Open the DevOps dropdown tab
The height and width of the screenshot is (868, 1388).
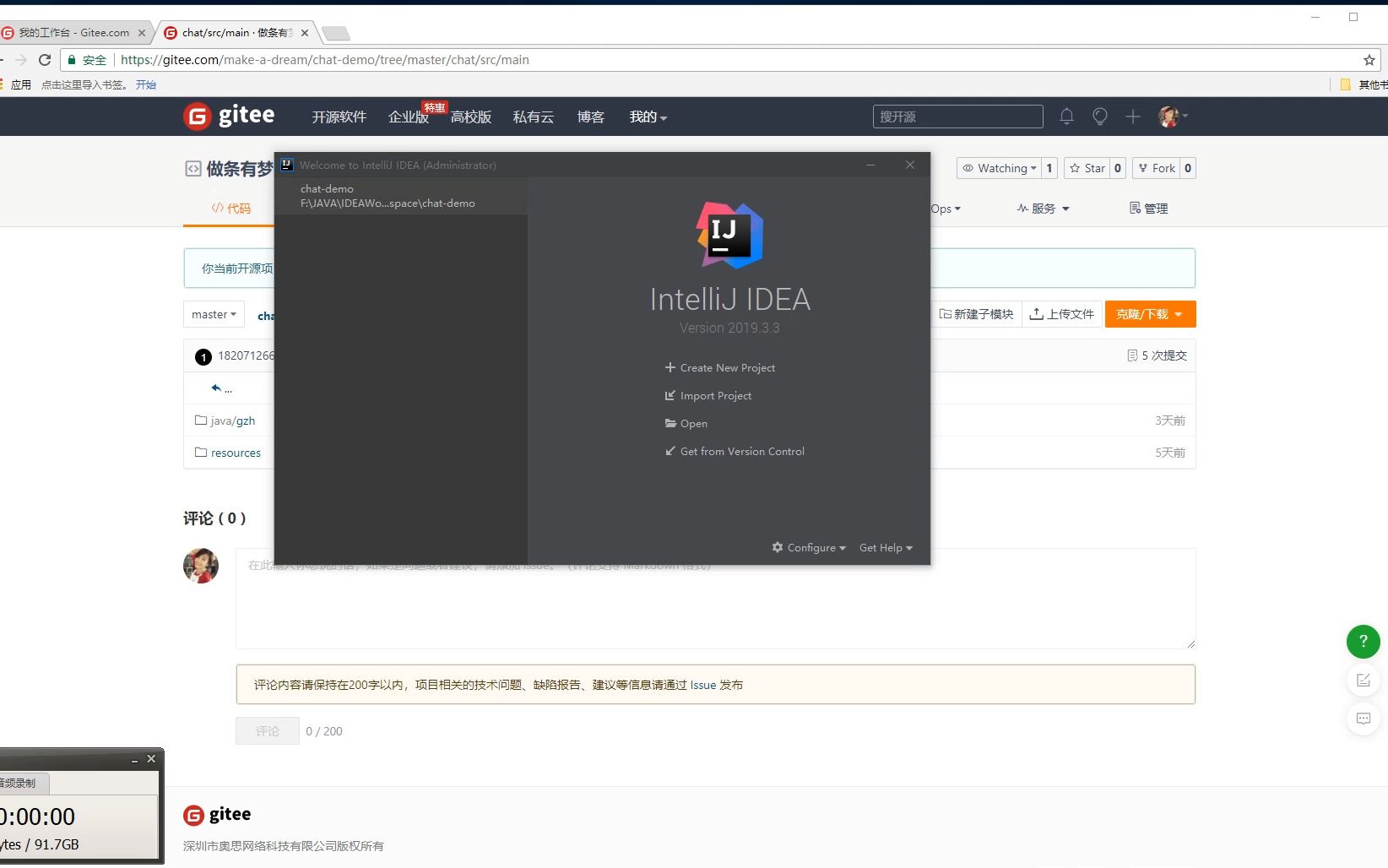(x=946, y=209)
